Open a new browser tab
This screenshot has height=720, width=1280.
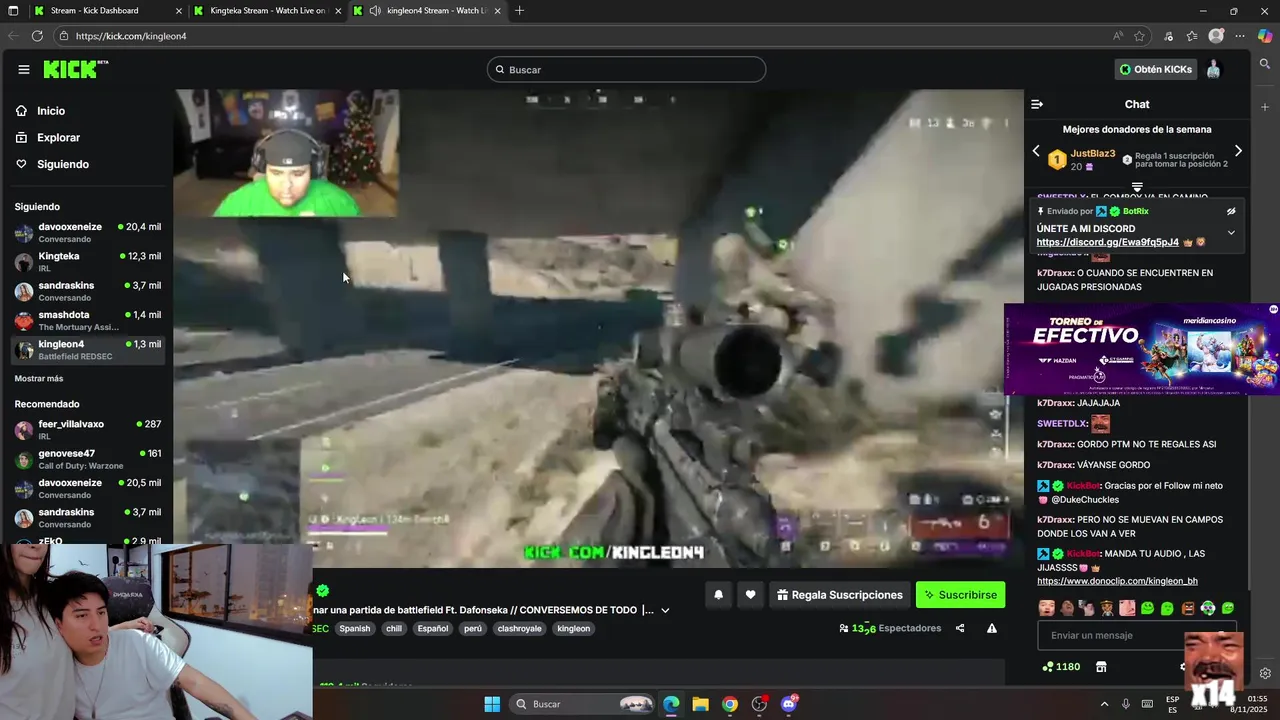pyautogui.click(x=519, y=11)
